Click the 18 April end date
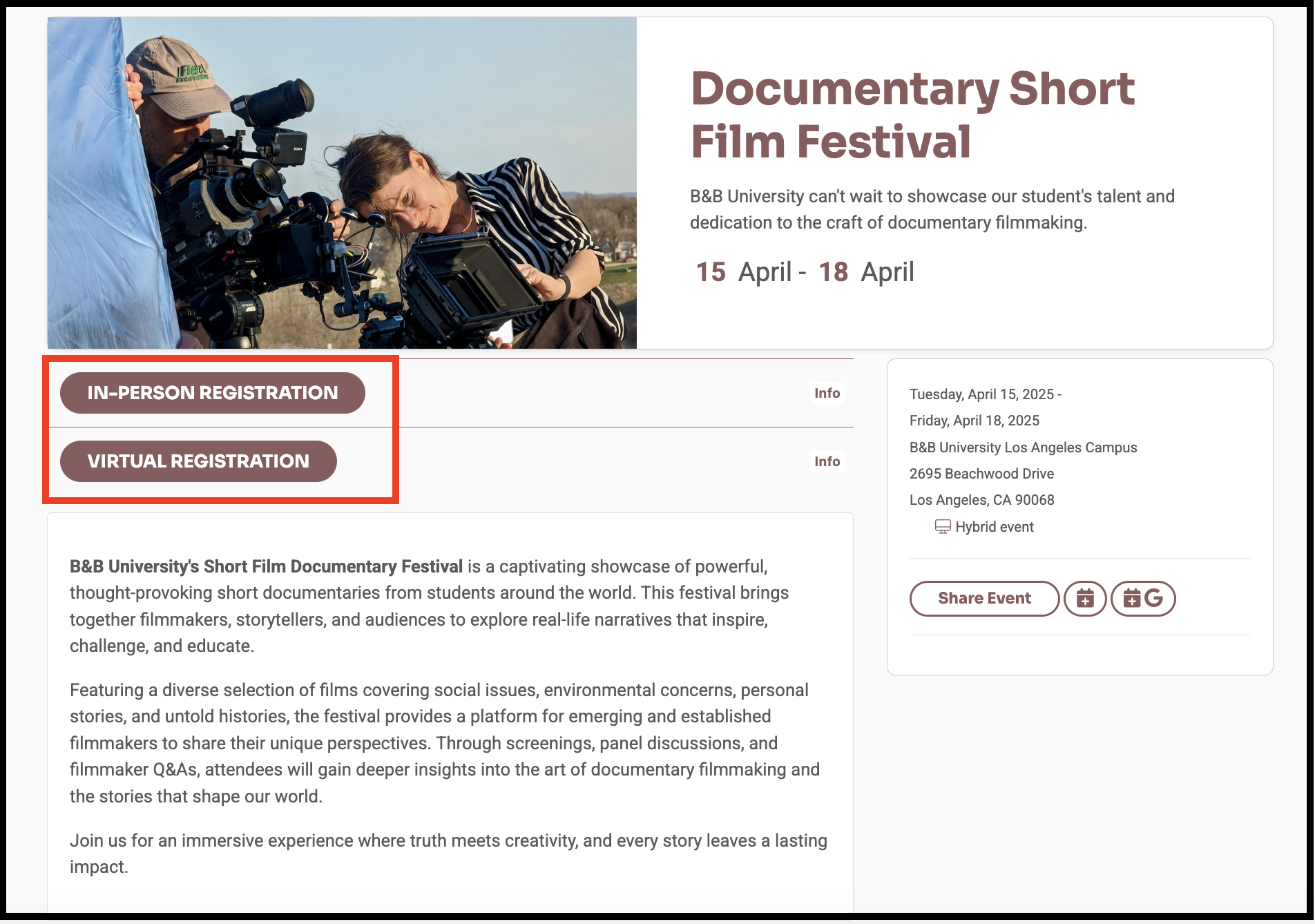The height and width of the screenshot is (924, 1315). pos(866,272)
